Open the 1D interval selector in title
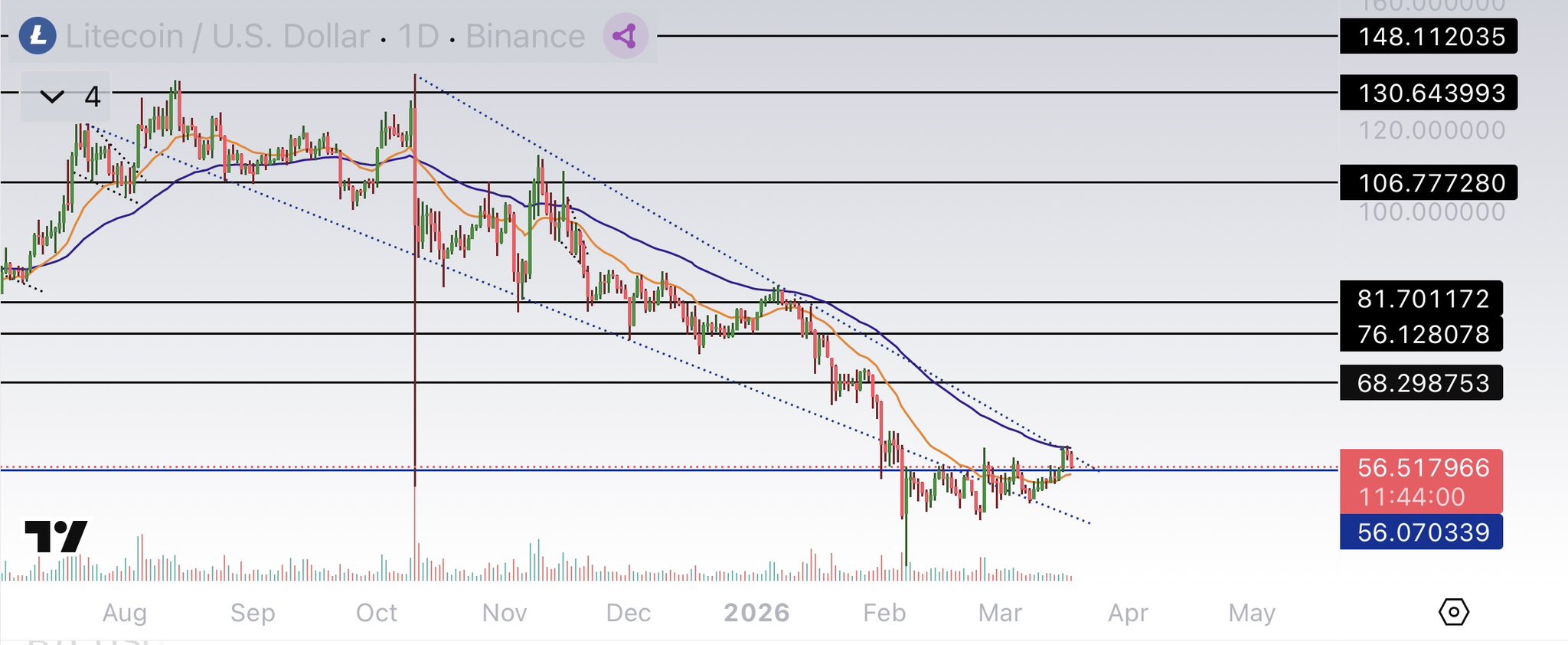The height and width of the screenshot is (645, 1568). [x=418, y=36]
